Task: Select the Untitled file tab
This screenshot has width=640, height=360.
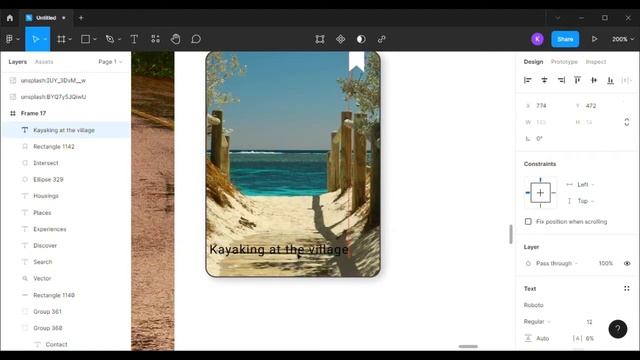Action: pos(46,18)
